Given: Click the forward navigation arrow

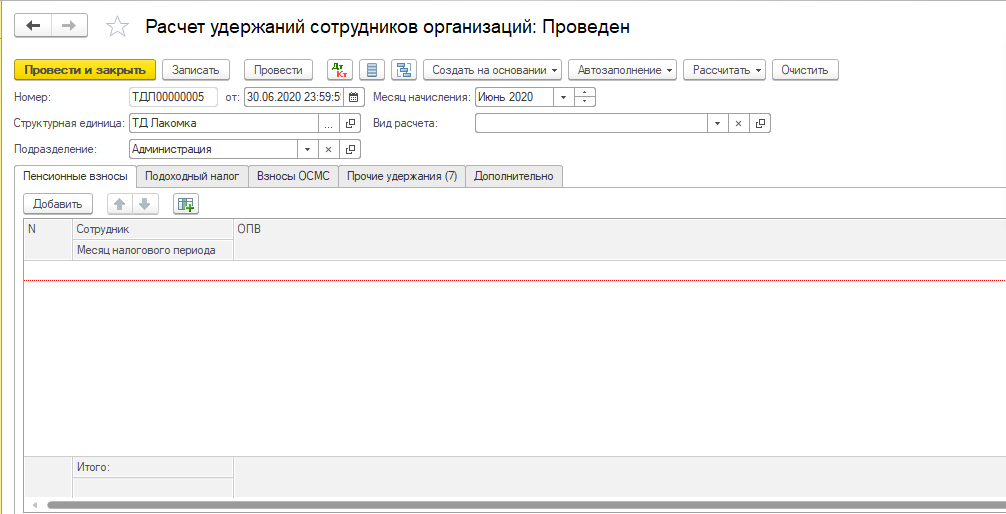Looking at the screenshot, I should tap(69, 26).
